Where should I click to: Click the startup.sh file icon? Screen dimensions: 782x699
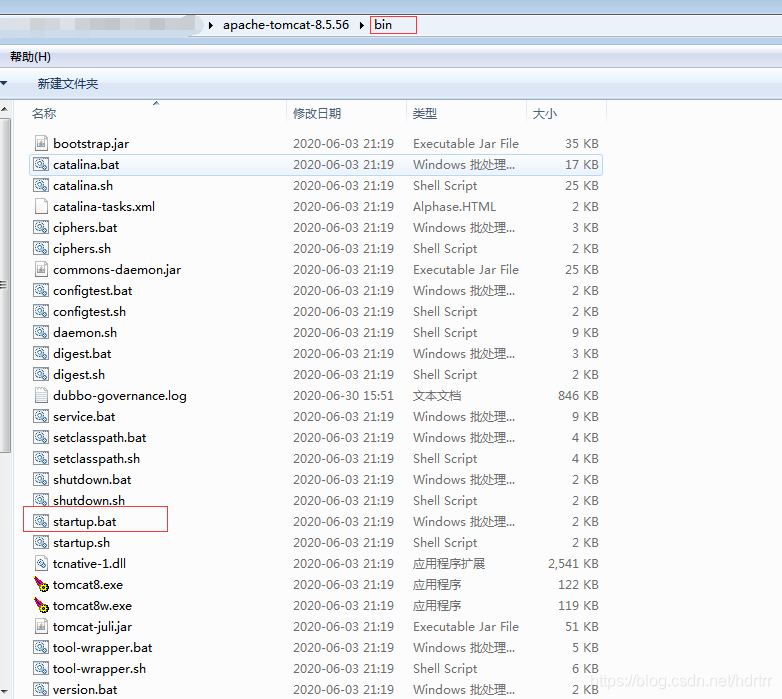click(x=41, y=542)
